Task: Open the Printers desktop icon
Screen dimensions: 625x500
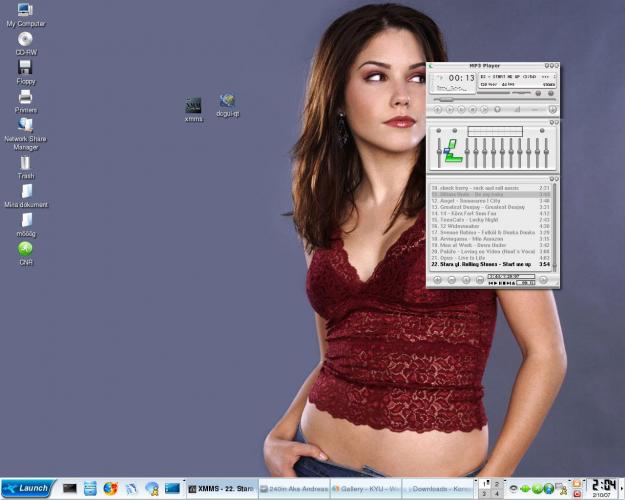Action: point(25,97)
